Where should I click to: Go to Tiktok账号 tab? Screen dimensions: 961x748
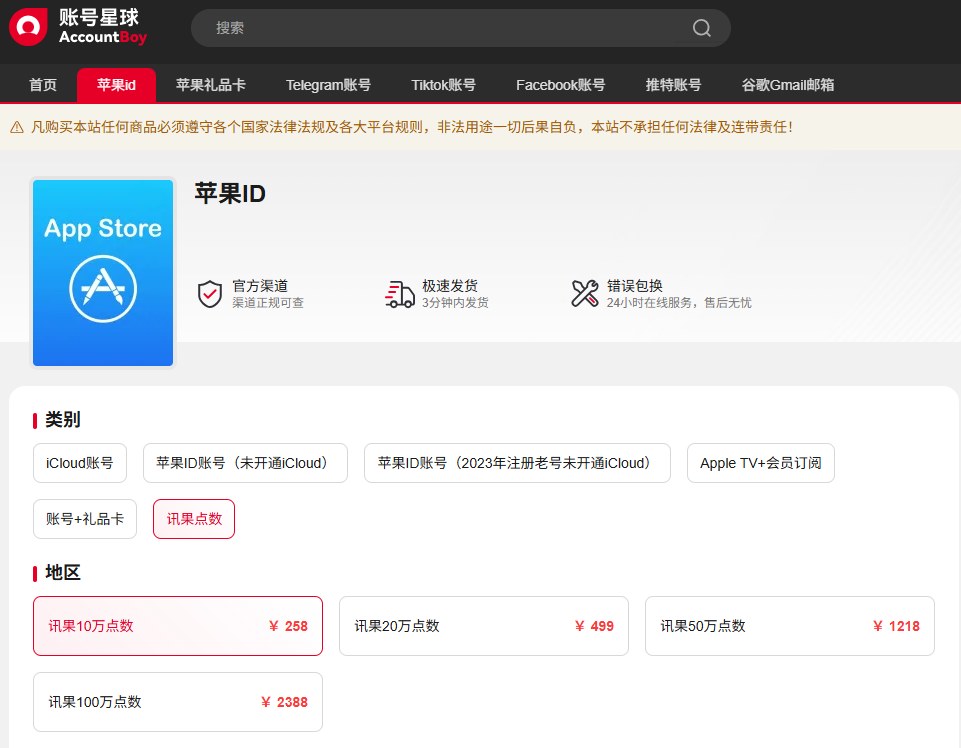pyautogui.click(x=443, y=85)
